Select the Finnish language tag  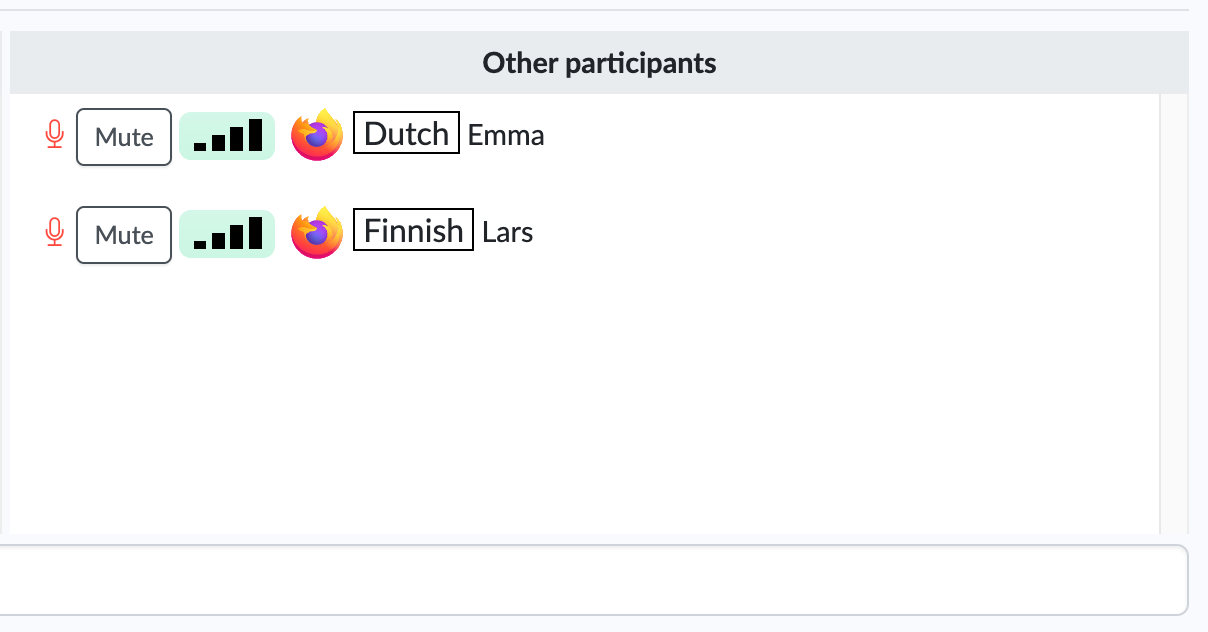coord(413,231)
